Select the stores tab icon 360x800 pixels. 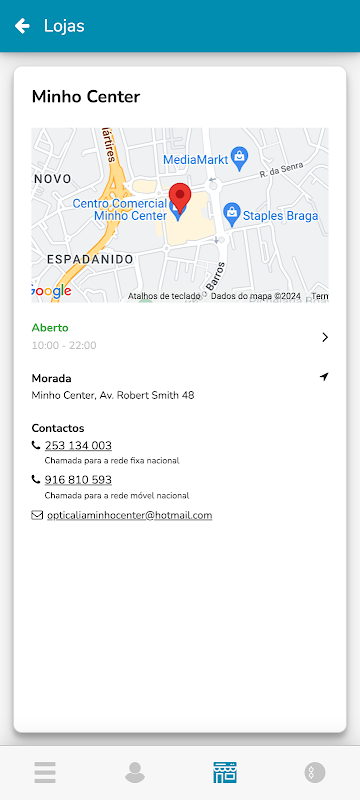(x=225, y=772)
